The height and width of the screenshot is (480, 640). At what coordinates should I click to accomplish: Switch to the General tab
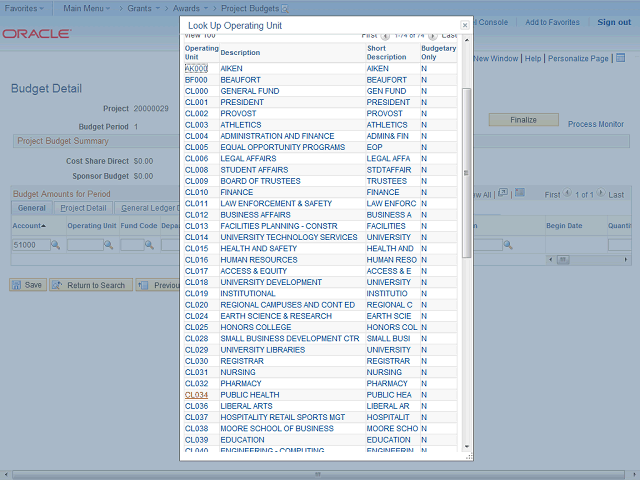click(31, 208)
